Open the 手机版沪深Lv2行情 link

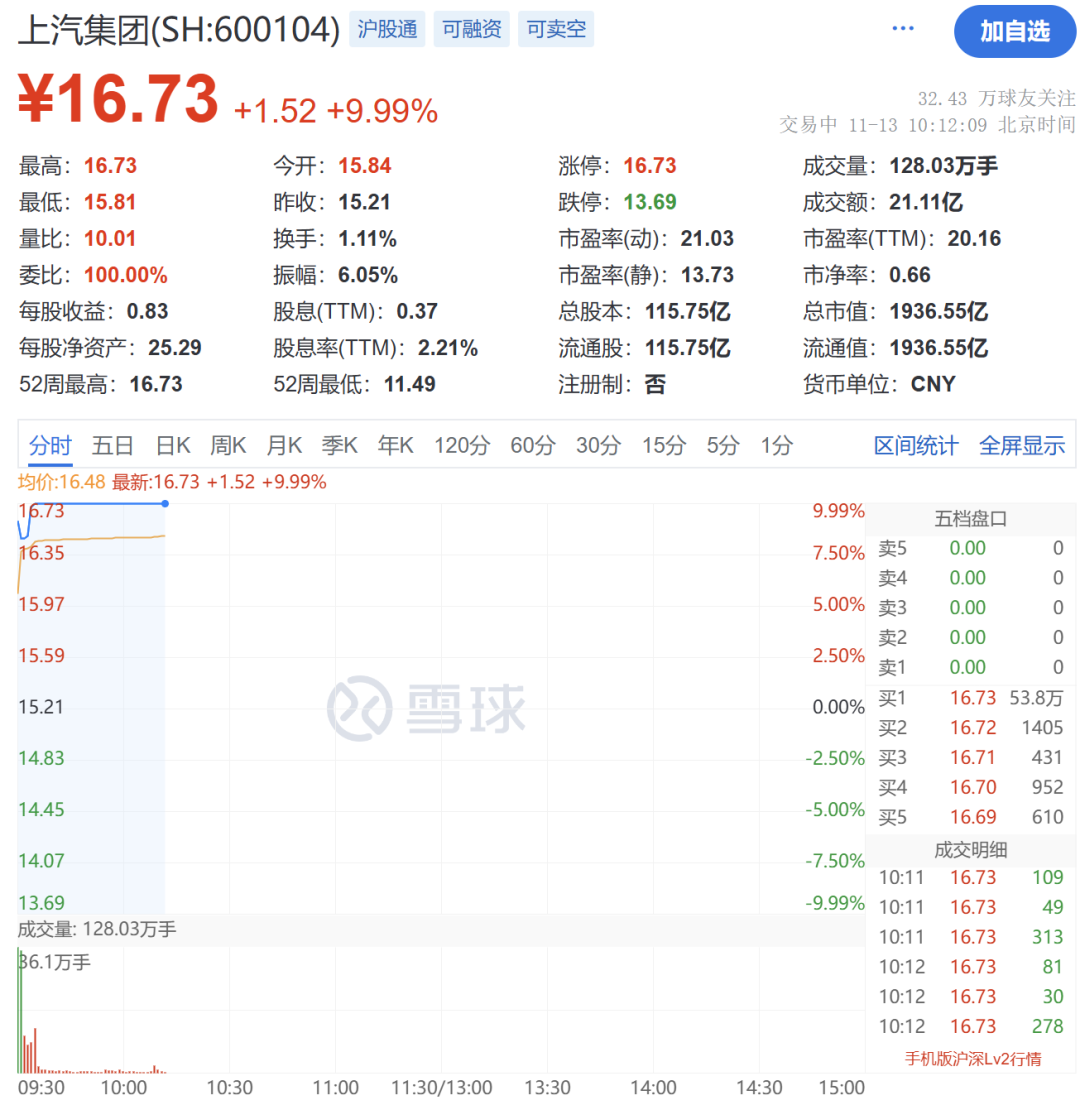coord(972,1058)
